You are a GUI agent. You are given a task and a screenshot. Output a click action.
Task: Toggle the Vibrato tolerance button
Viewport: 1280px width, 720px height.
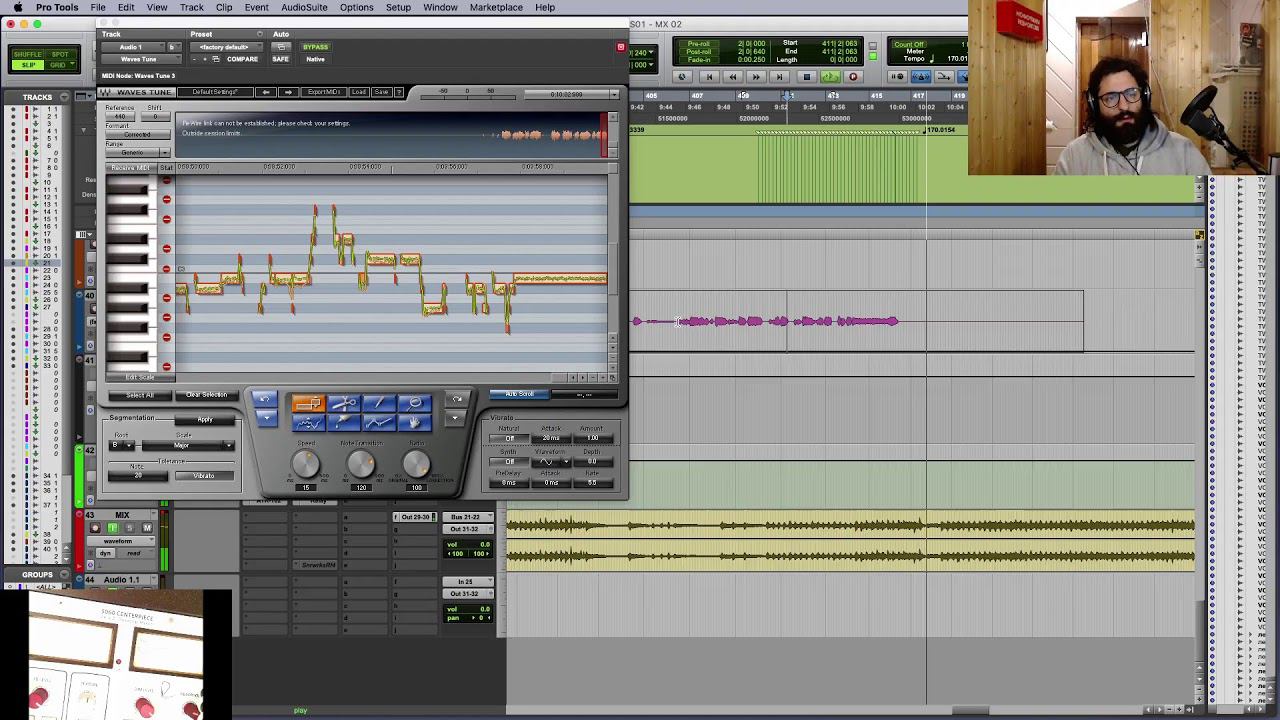tap(203, 476)
